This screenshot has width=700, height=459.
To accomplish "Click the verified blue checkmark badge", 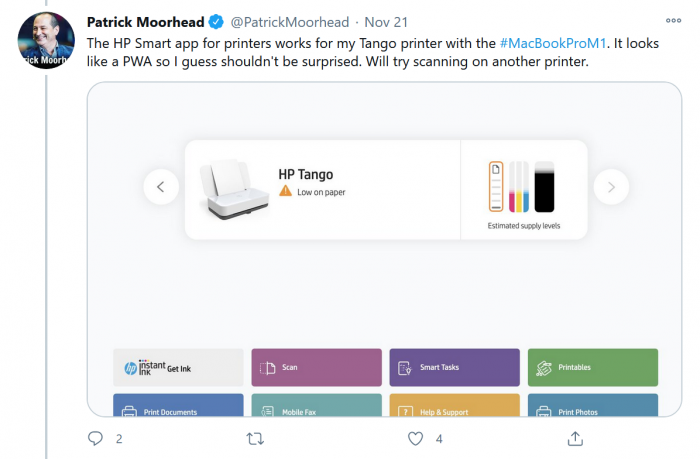I will tap(215, 21).
